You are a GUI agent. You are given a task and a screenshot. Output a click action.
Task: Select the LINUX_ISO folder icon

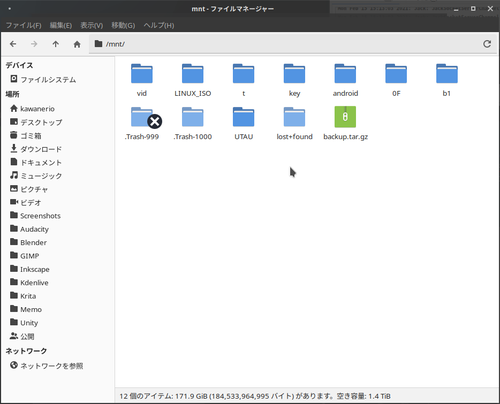[193, 73]
